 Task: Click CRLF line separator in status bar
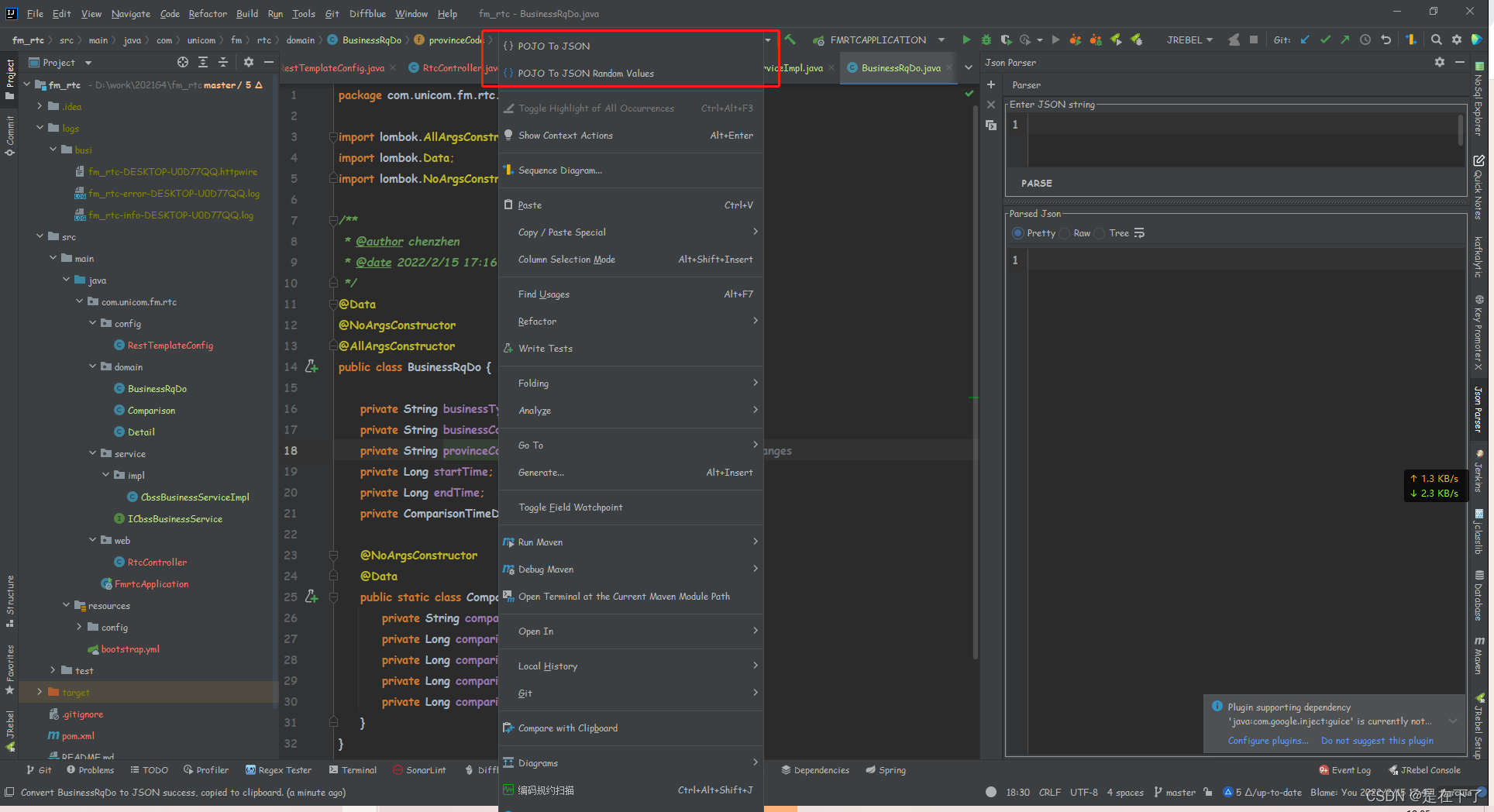(x=1050, y=792)
